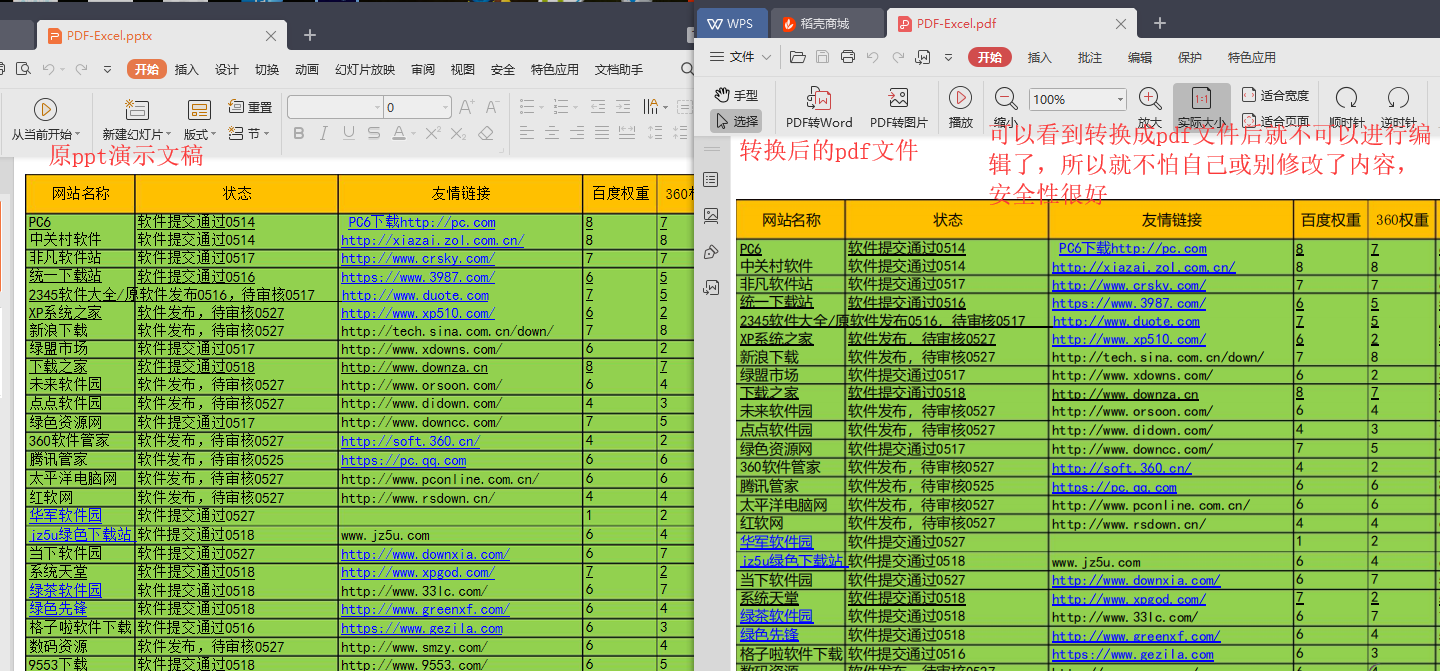Switch to 手型 hand tool

[736, 95]
